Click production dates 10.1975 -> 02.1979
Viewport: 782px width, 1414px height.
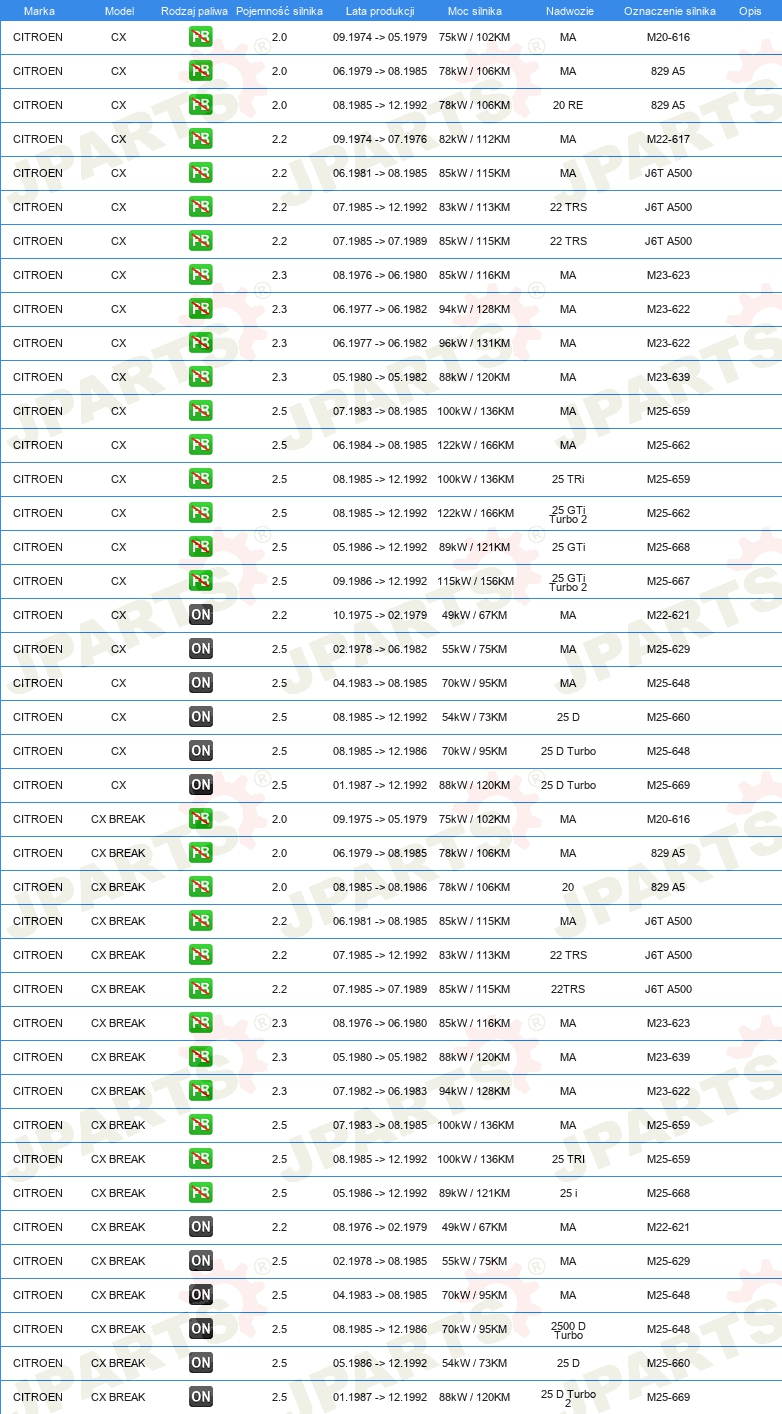click(380, 615)
